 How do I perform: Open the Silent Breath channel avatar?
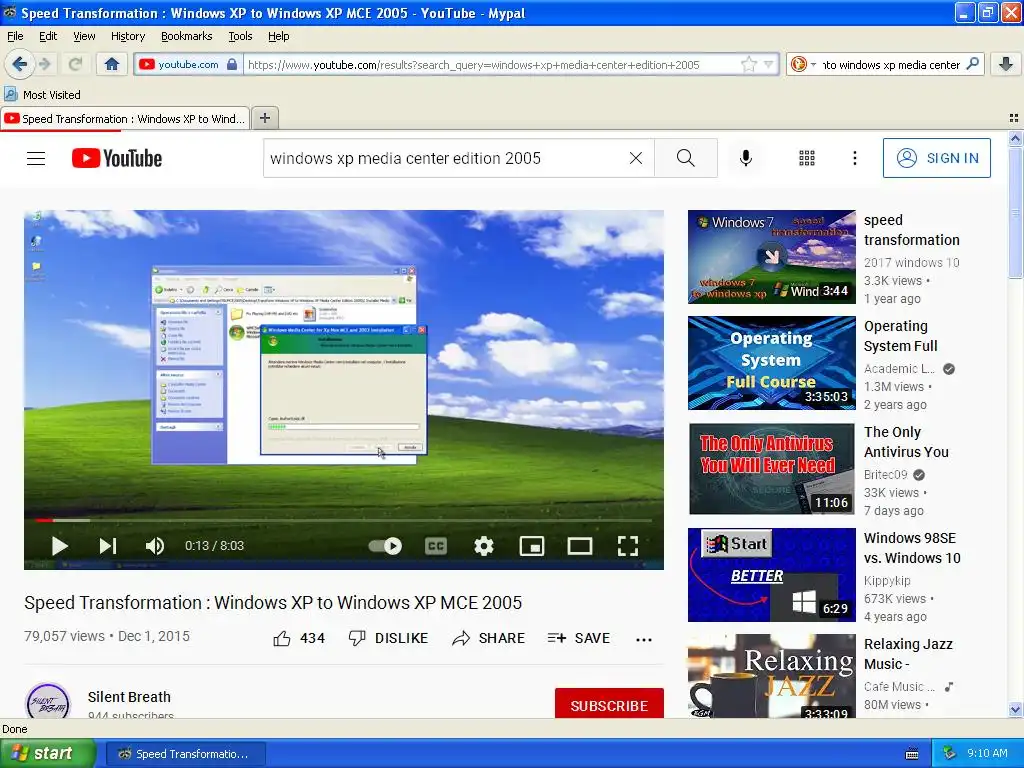pos(48,701)
